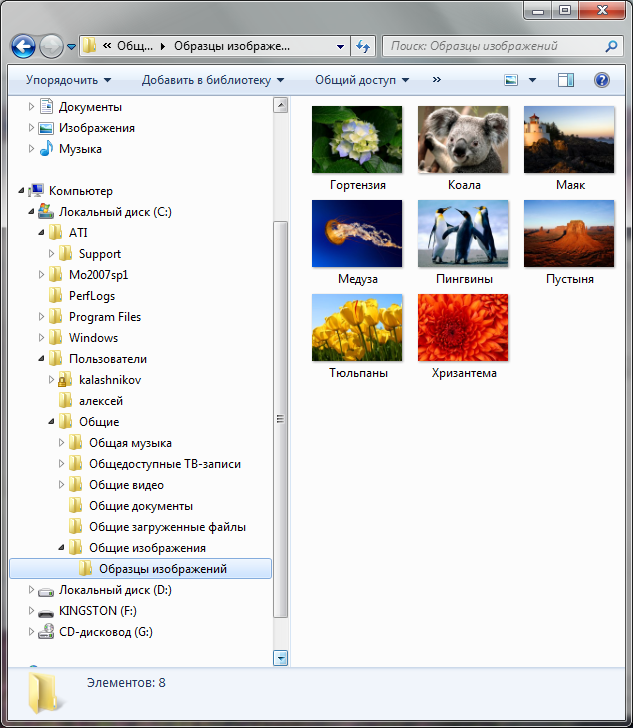Click the refresh button beside address bar
The width and height of the screenshot is (633, 728).
tap(363, 46)
